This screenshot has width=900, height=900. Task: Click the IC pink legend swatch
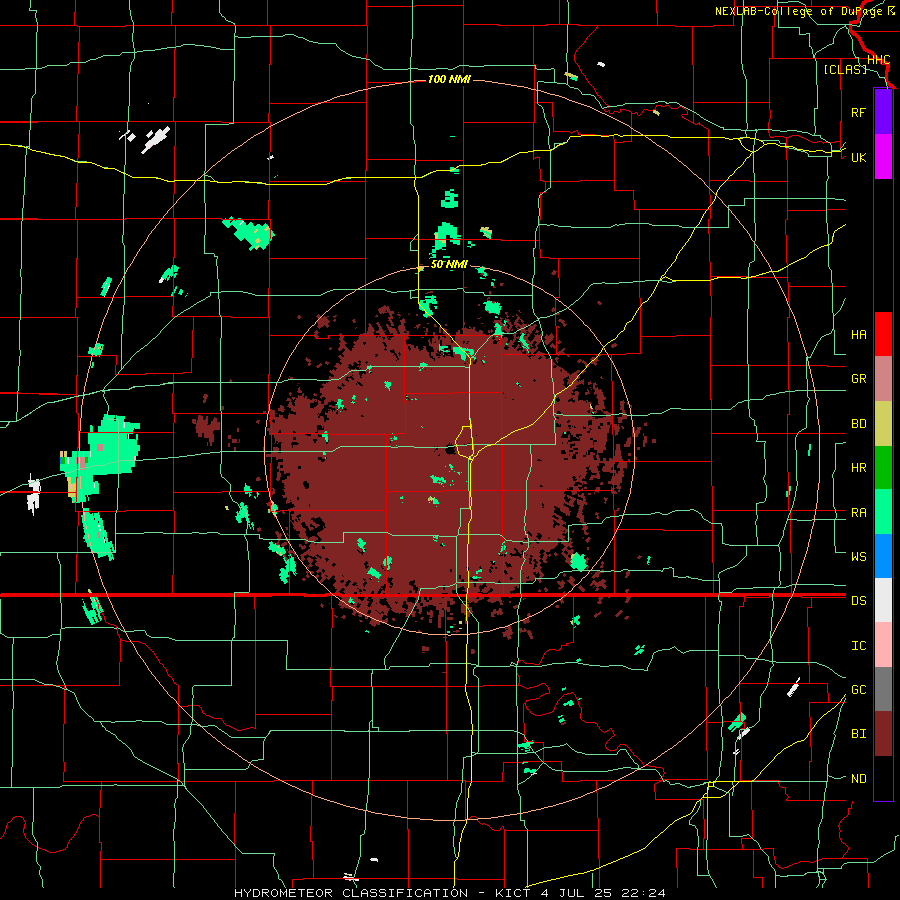coord(883,645)
